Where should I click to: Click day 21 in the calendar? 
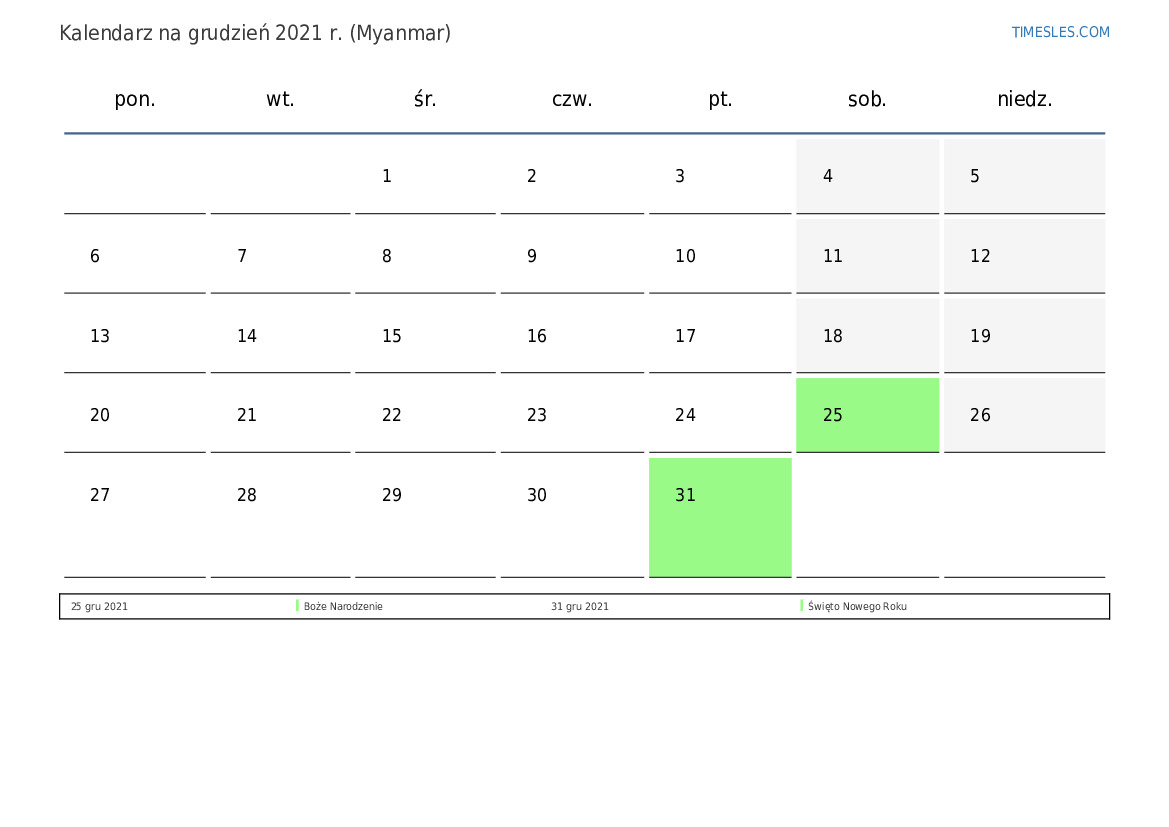280,415
